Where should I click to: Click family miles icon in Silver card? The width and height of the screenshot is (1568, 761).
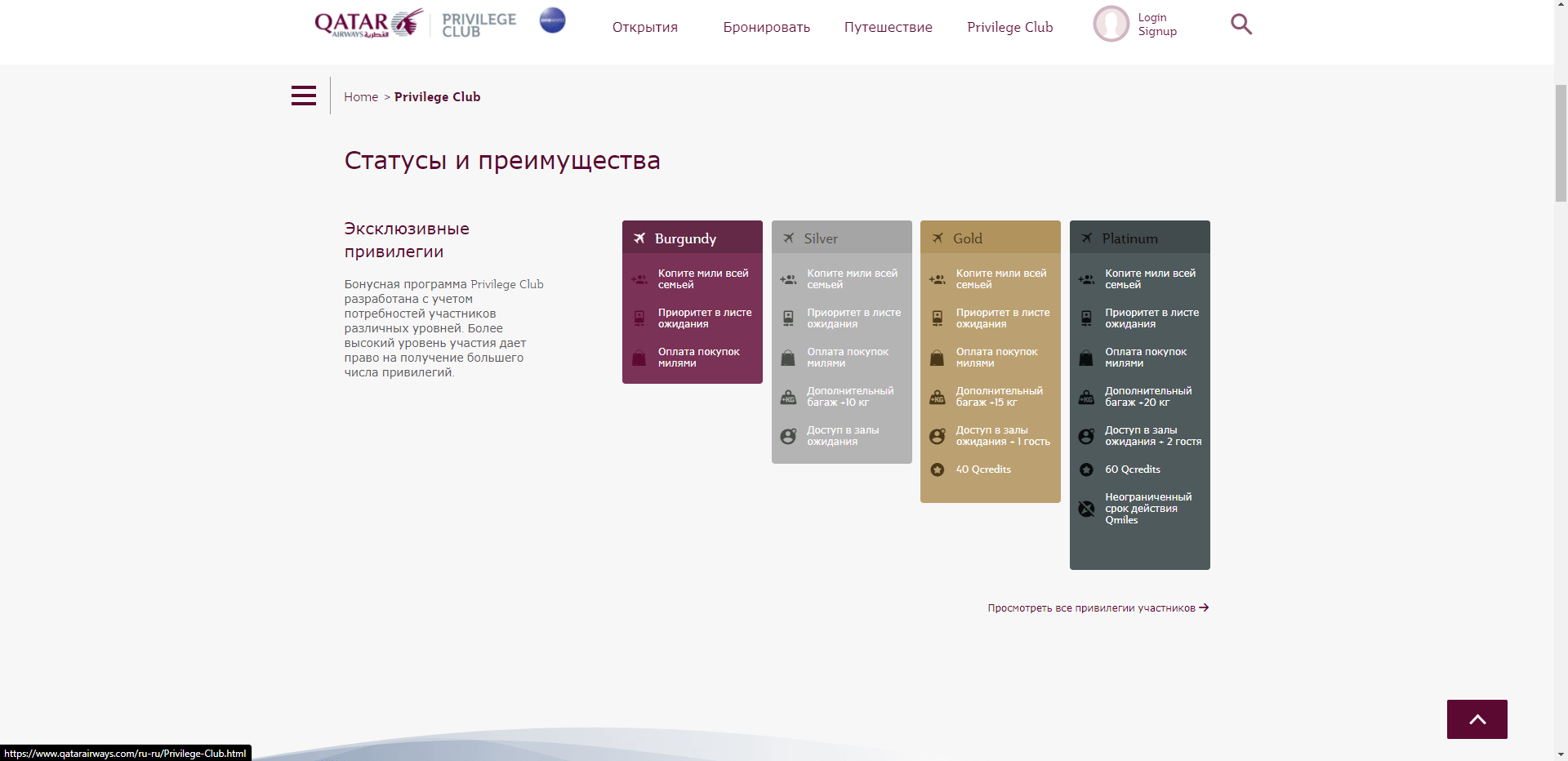788,279
